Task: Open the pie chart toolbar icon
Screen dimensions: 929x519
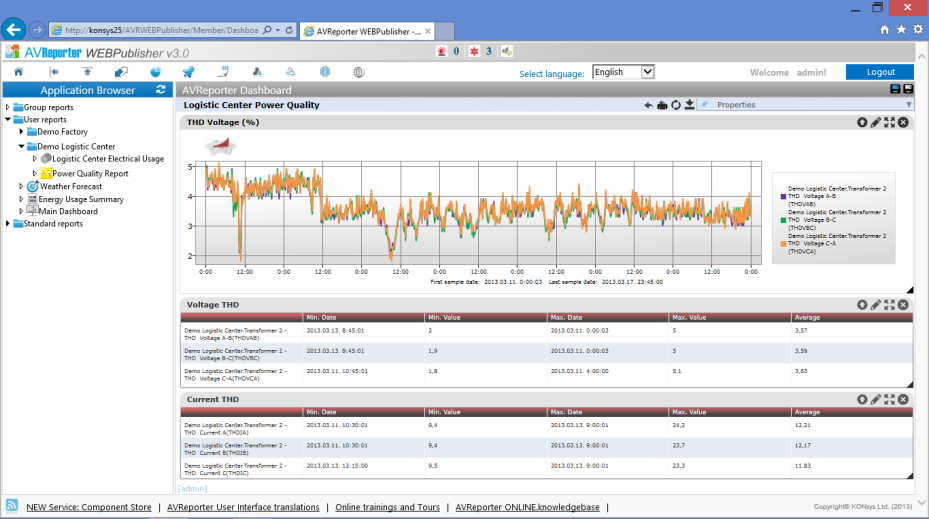Action: click(155, 72)
